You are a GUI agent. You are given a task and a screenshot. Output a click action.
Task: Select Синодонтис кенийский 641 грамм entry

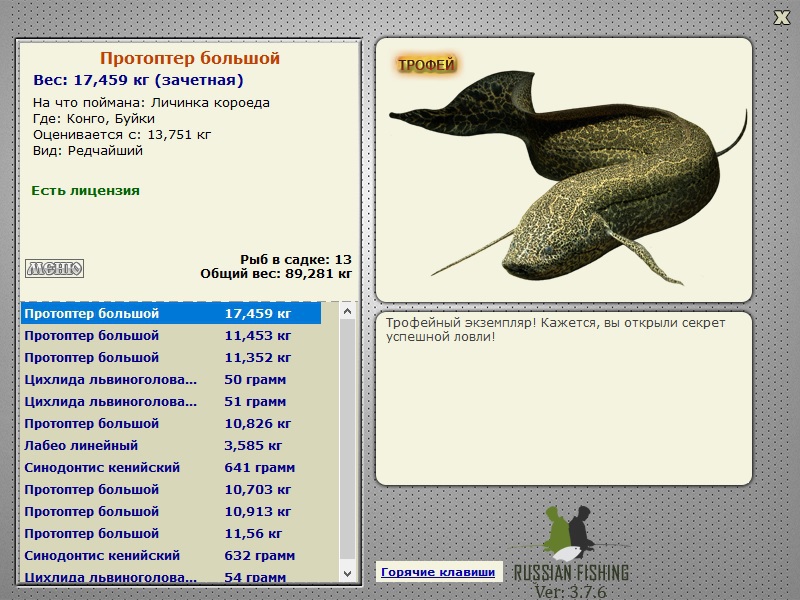171,467
